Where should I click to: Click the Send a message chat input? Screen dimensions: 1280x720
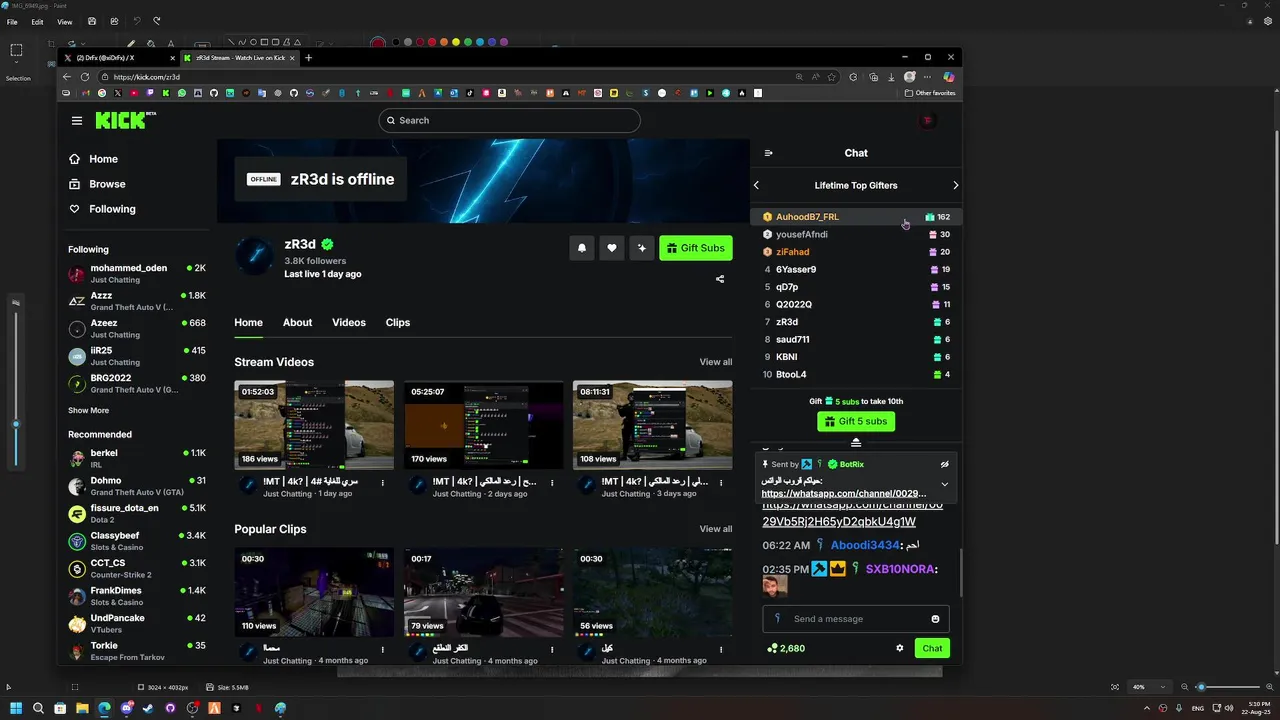click(856, 619)
